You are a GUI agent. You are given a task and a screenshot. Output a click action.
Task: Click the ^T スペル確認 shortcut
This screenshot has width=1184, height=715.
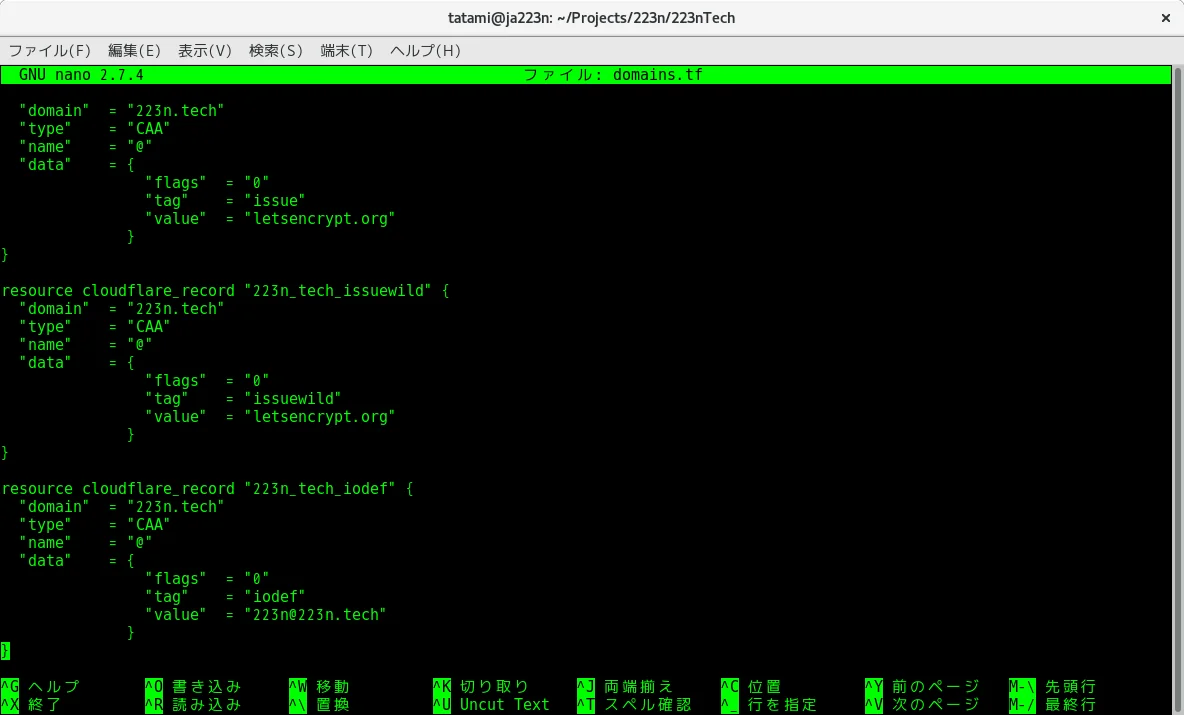(x=634, y=704)
